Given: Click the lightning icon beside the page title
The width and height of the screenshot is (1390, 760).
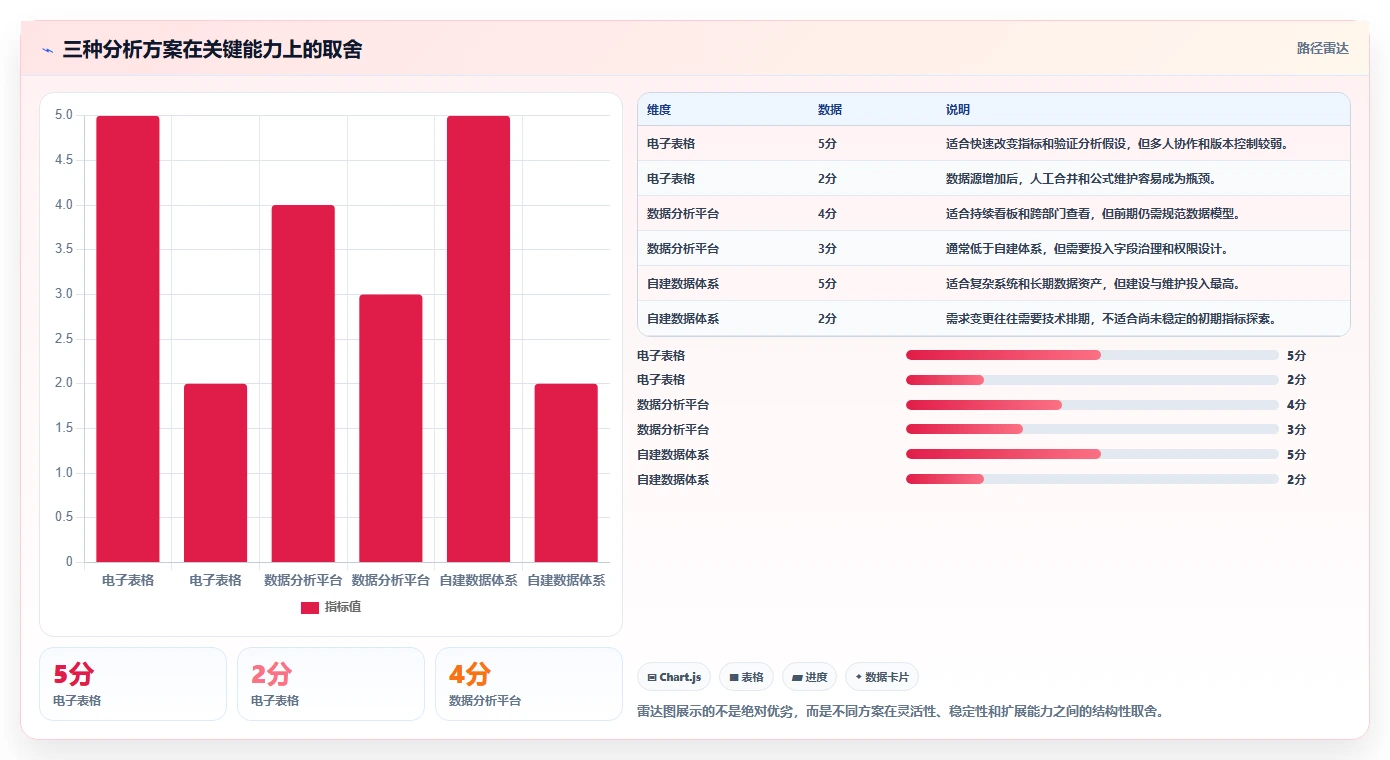Looking at the screenshot, I should (48, 50).
